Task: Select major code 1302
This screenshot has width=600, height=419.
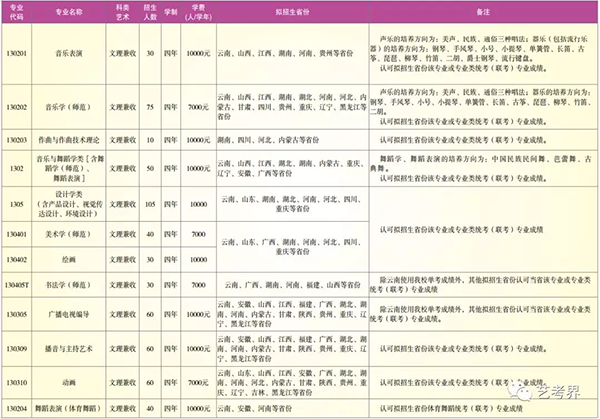Action: (x=16, y=168)
